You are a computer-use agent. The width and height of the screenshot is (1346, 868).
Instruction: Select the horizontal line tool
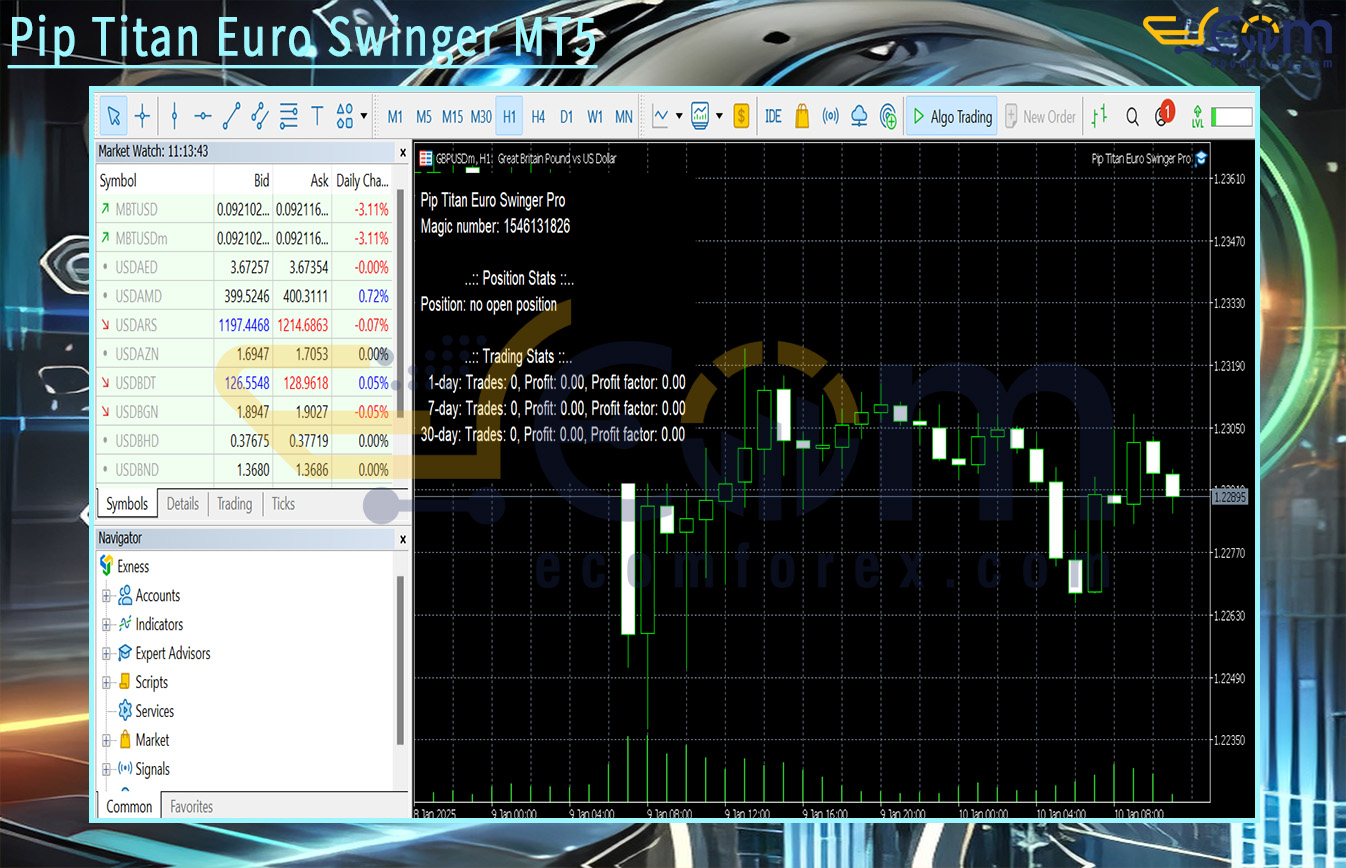[x=203, y=117]
